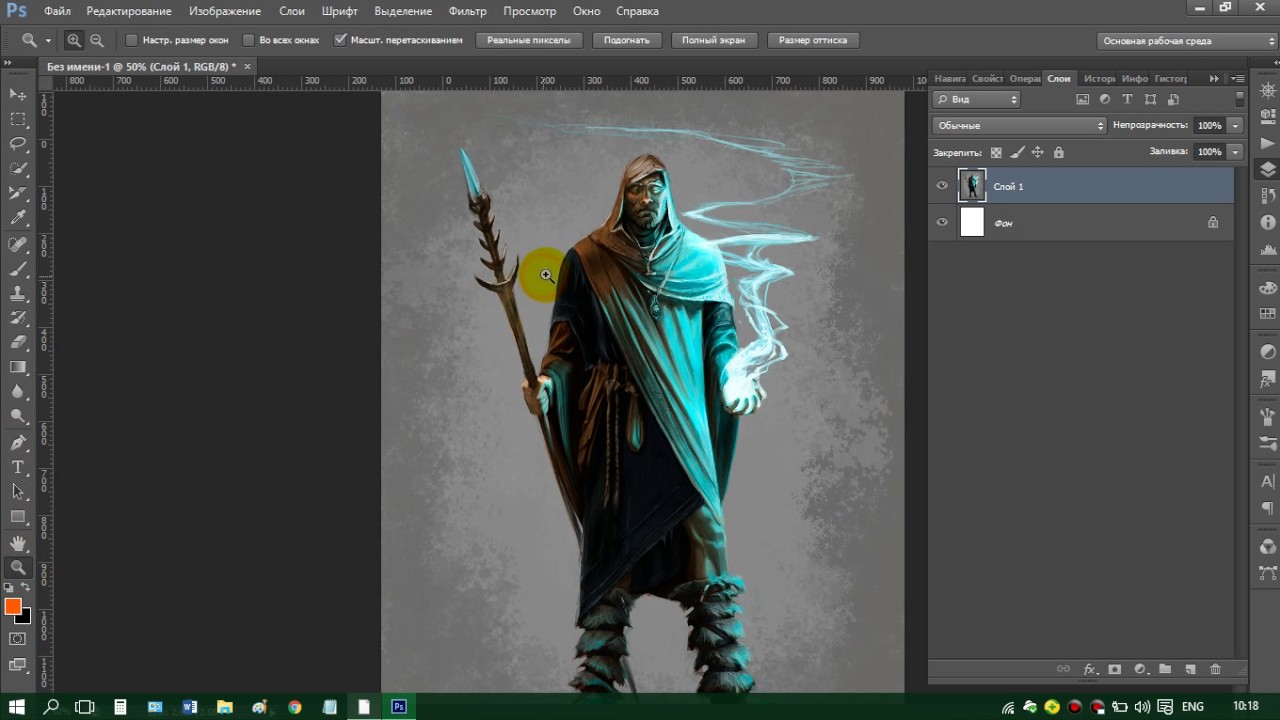The width and height of the screenshot is (1280, 720).
Task: Filter for adjustment layers icon
Action: pos(1105,99)
